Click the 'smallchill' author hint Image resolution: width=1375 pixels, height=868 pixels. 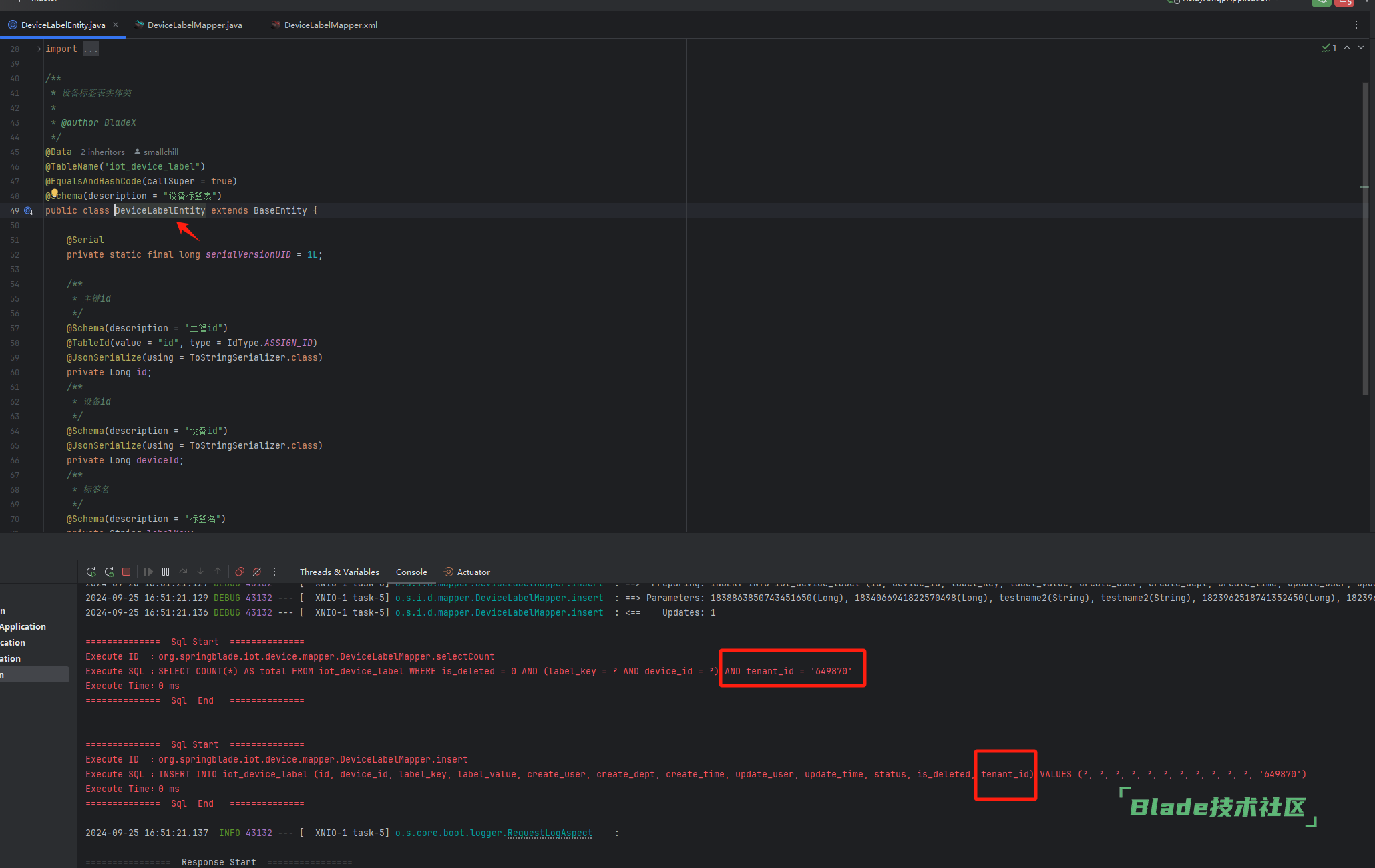tap(156, 152)
